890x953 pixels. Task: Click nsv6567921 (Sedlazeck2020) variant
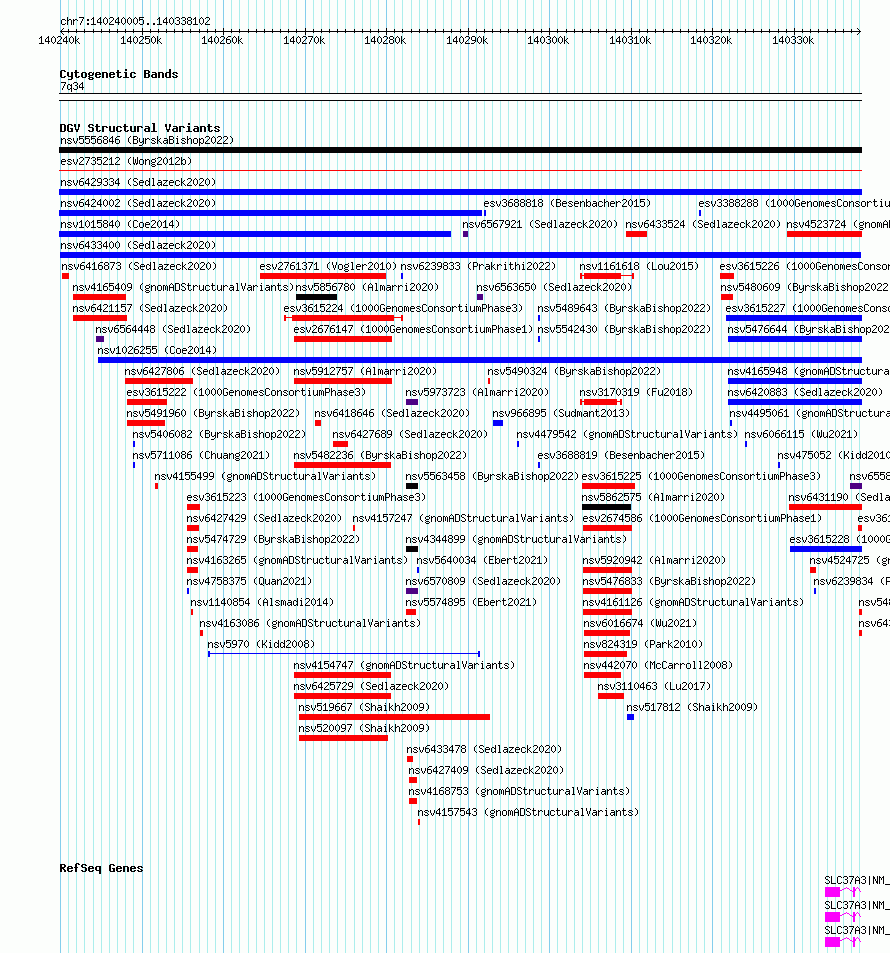[540, 224]
